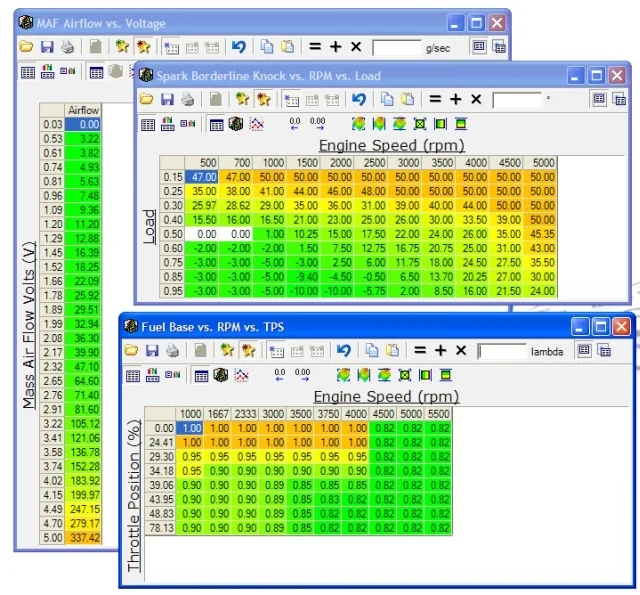Click Paste icon in Fuel Base toolbar

391,351
